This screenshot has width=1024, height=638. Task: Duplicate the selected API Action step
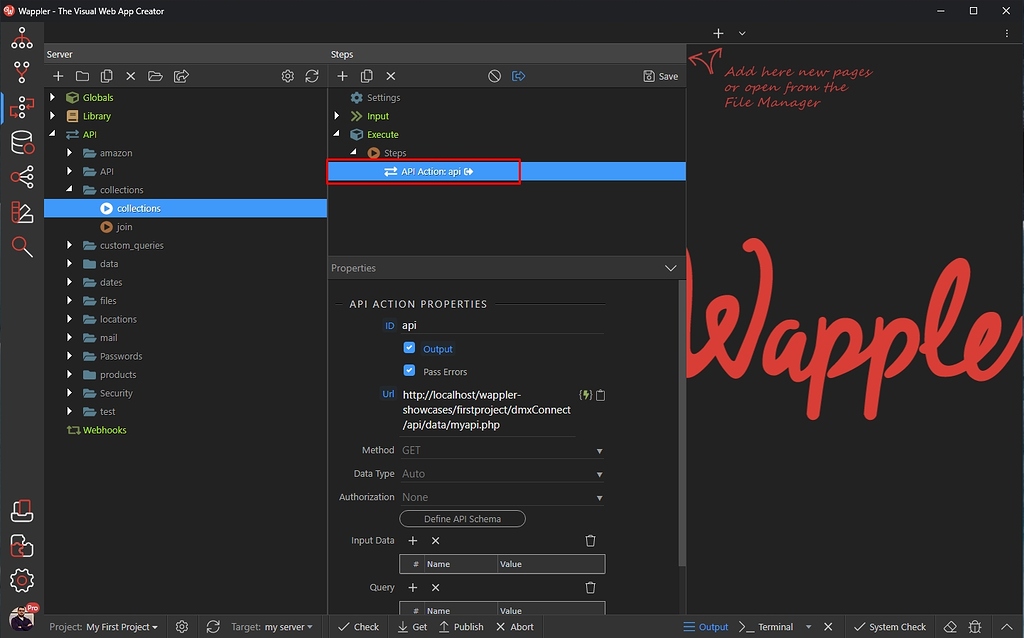point(366,75)
